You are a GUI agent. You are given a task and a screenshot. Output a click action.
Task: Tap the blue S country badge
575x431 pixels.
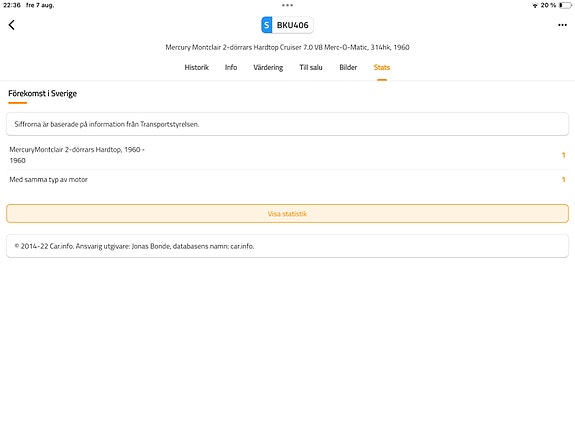click(x=267, y=25)
